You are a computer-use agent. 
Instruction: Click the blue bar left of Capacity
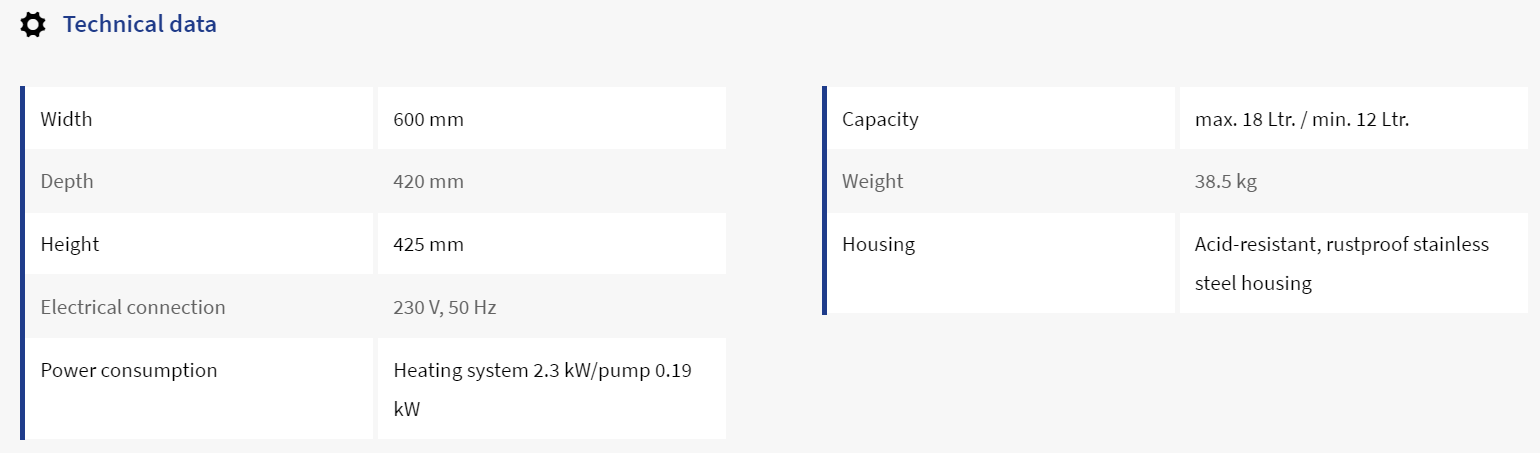point(824,200)
